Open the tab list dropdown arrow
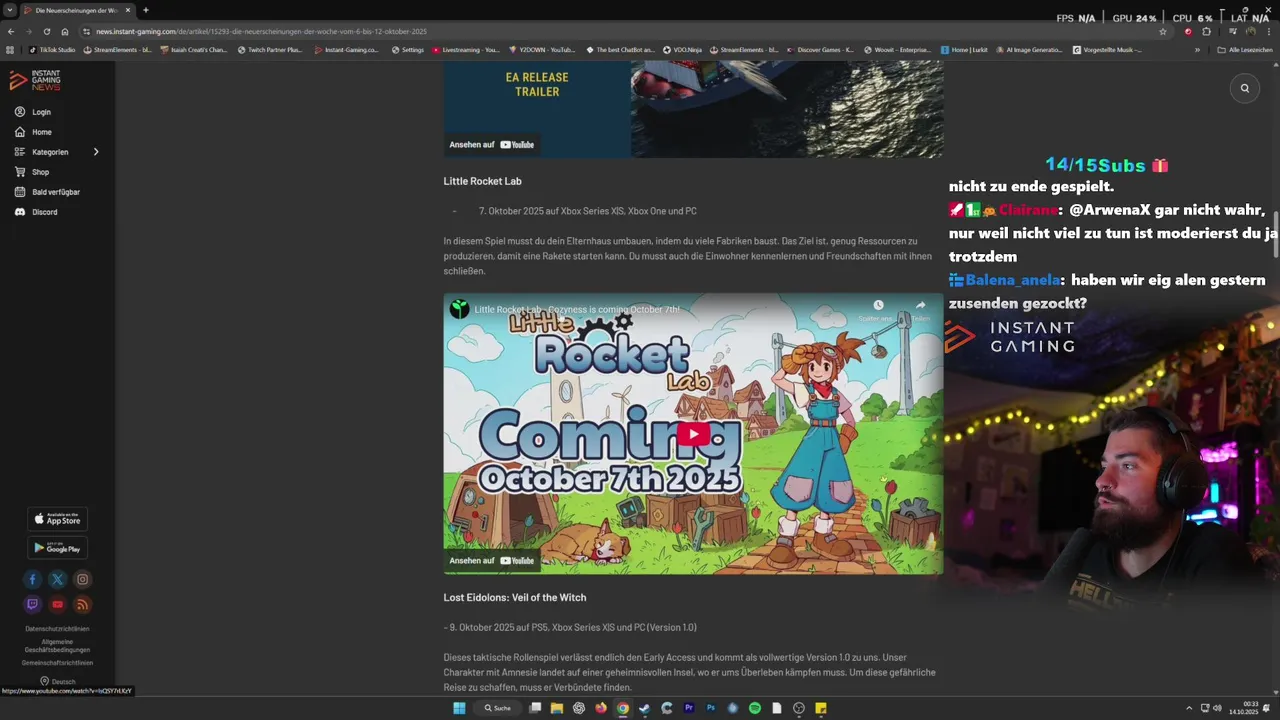 click(x=9, y=10)
